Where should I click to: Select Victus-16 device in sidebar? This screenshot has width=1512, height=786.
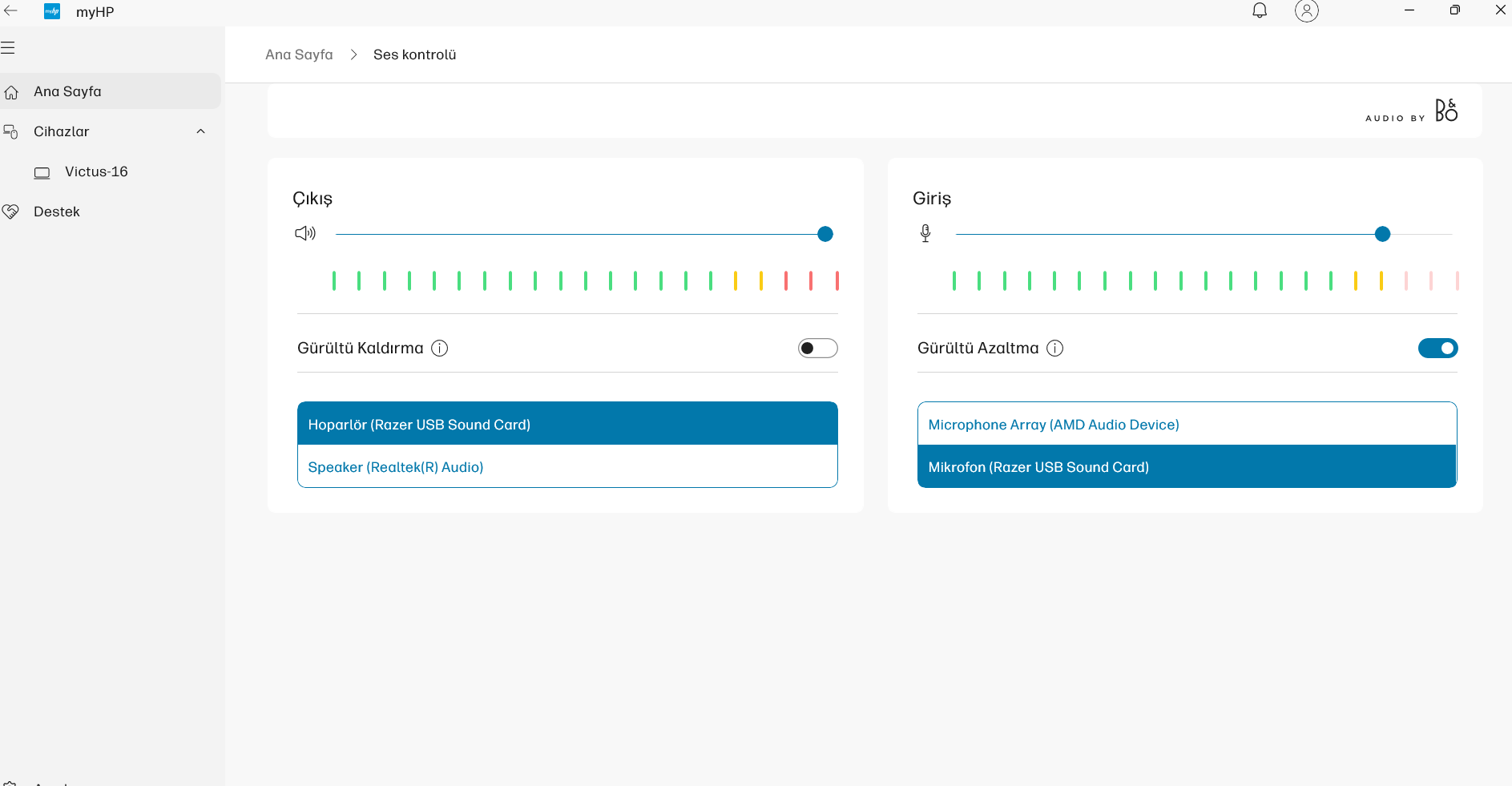pos(96,171)
